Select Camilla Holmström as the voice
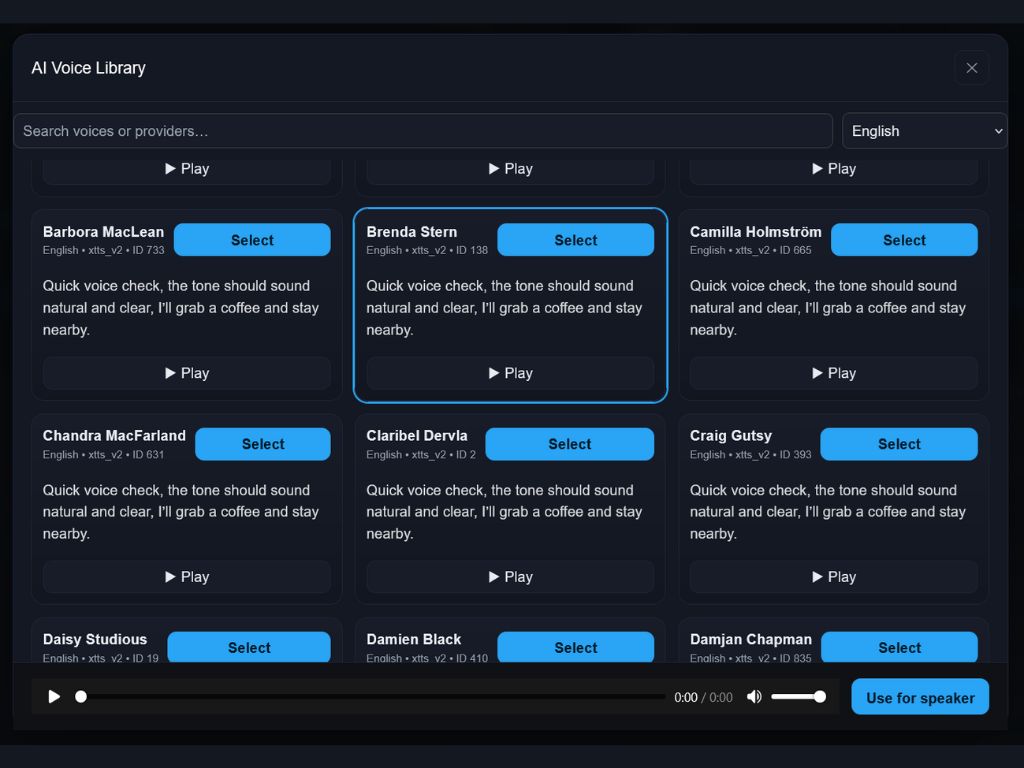This screenshot has width=1024, height=768. [x=904, y=239]
